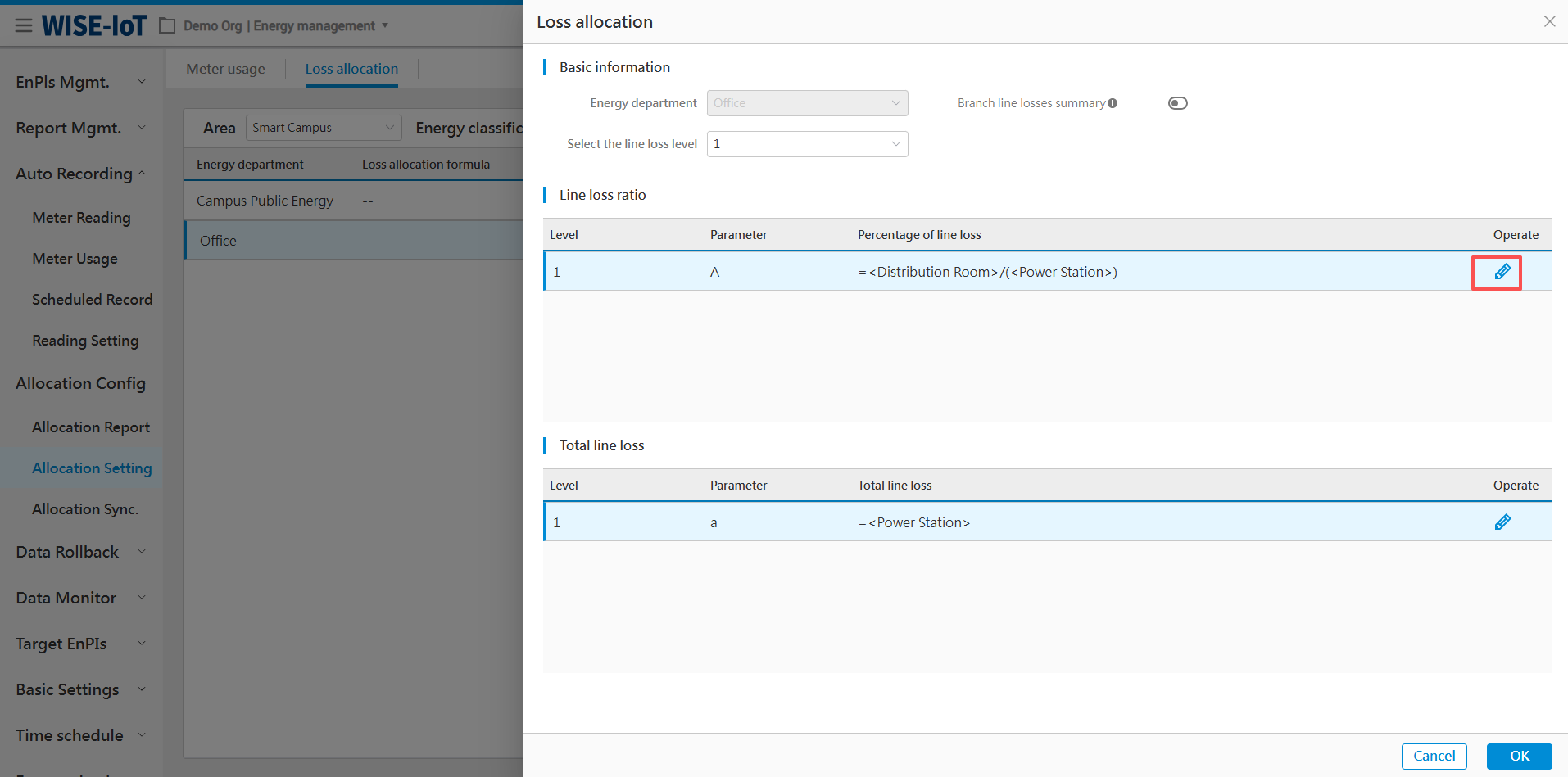Image resolution: width=1568 pixels, height=777 pixels.
Task: Toggle the Branch line losses summary switch
Action: coord(1177,103)
